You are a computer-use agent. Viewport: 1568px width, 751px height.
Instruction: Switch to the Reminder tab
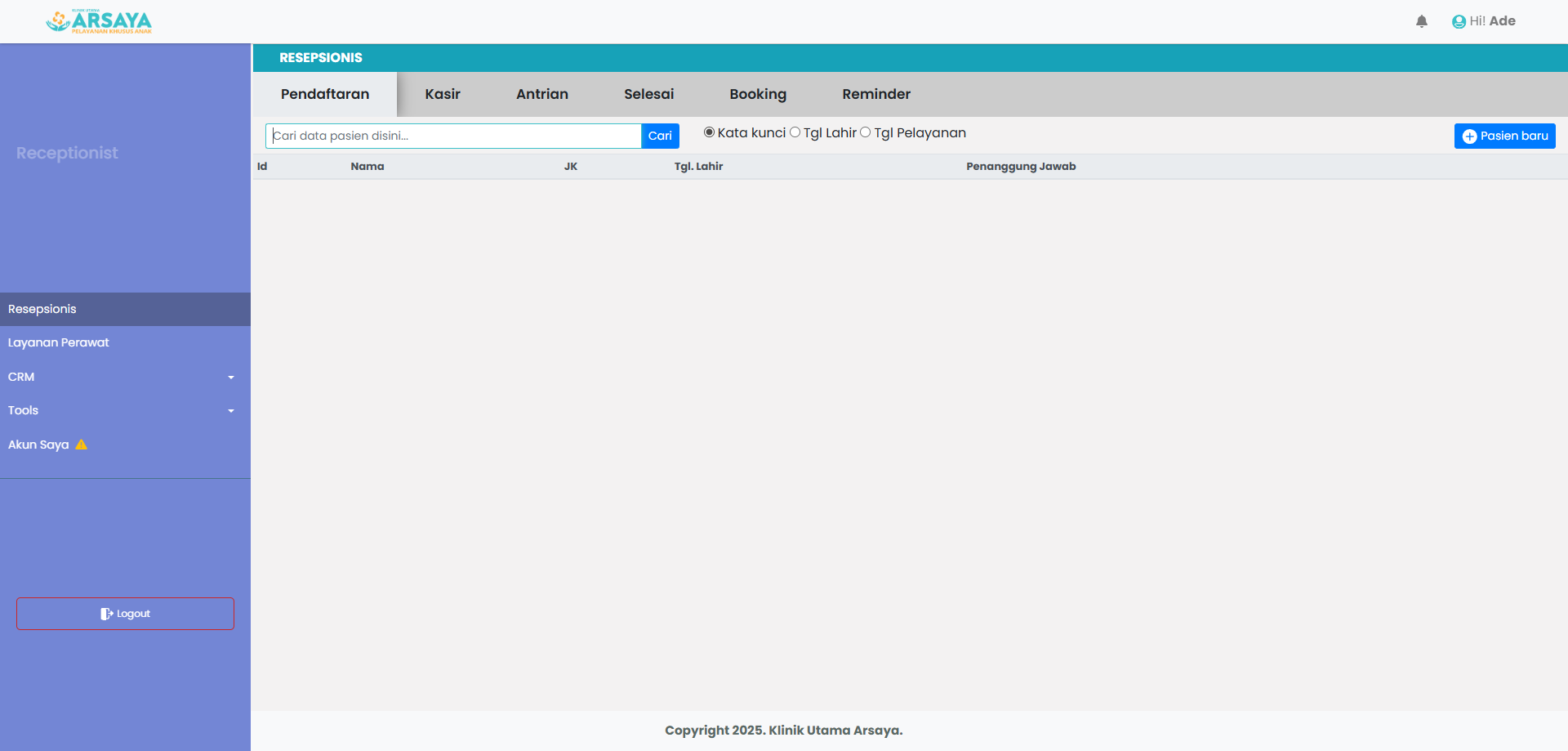(x=876, y=94)
